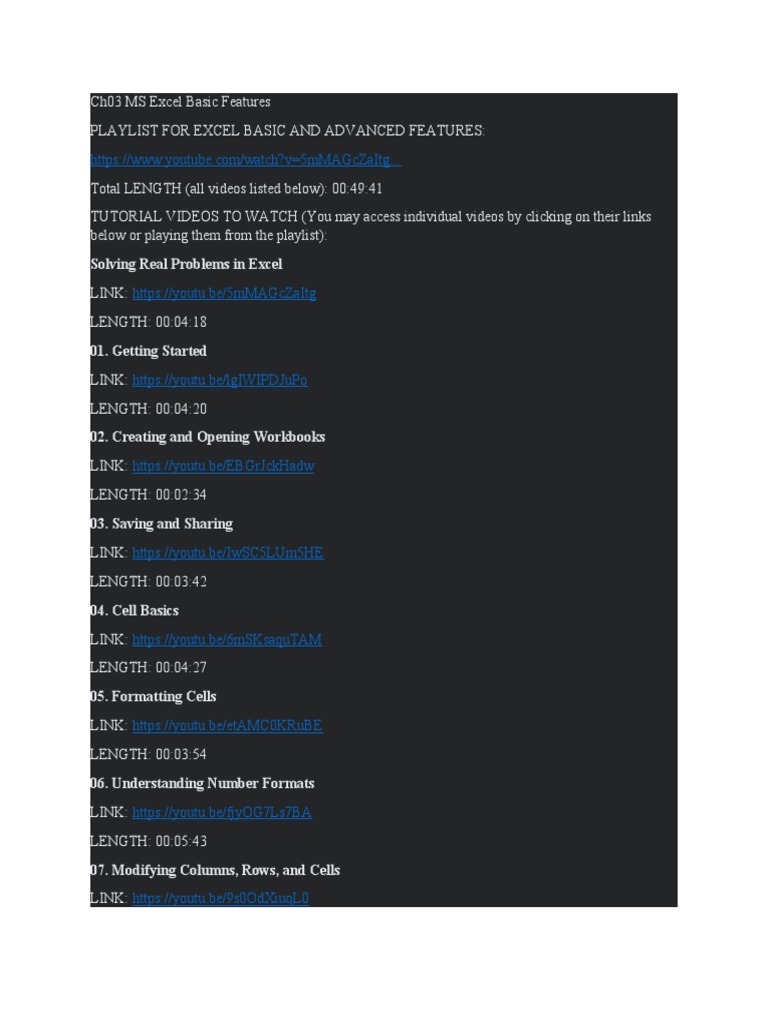Open the Formatting Cells video link
768x1024 pixels.
[227, 726]
